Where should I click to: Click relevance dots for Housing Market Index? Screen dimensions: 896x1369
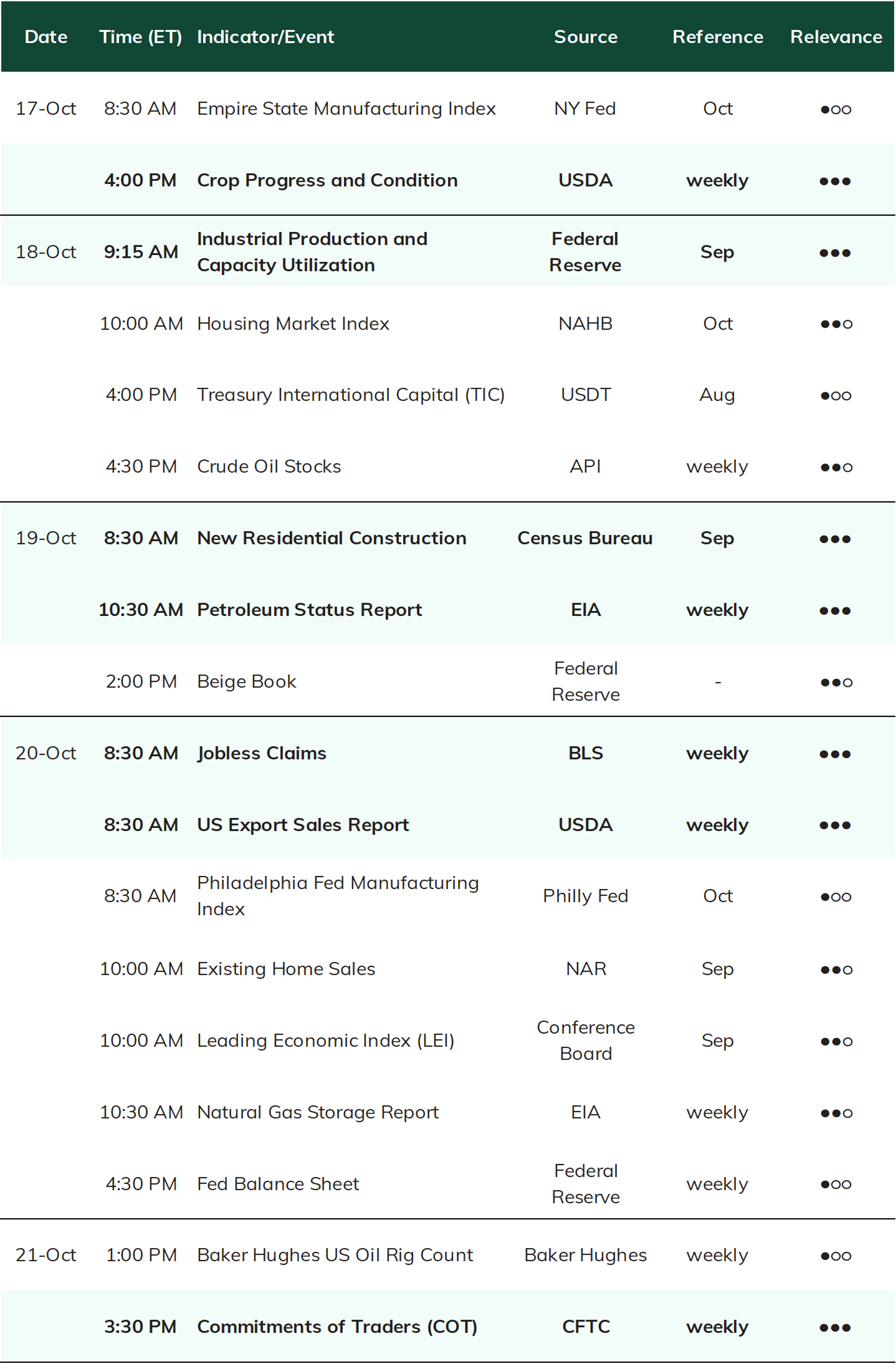(x=836, y=324)
